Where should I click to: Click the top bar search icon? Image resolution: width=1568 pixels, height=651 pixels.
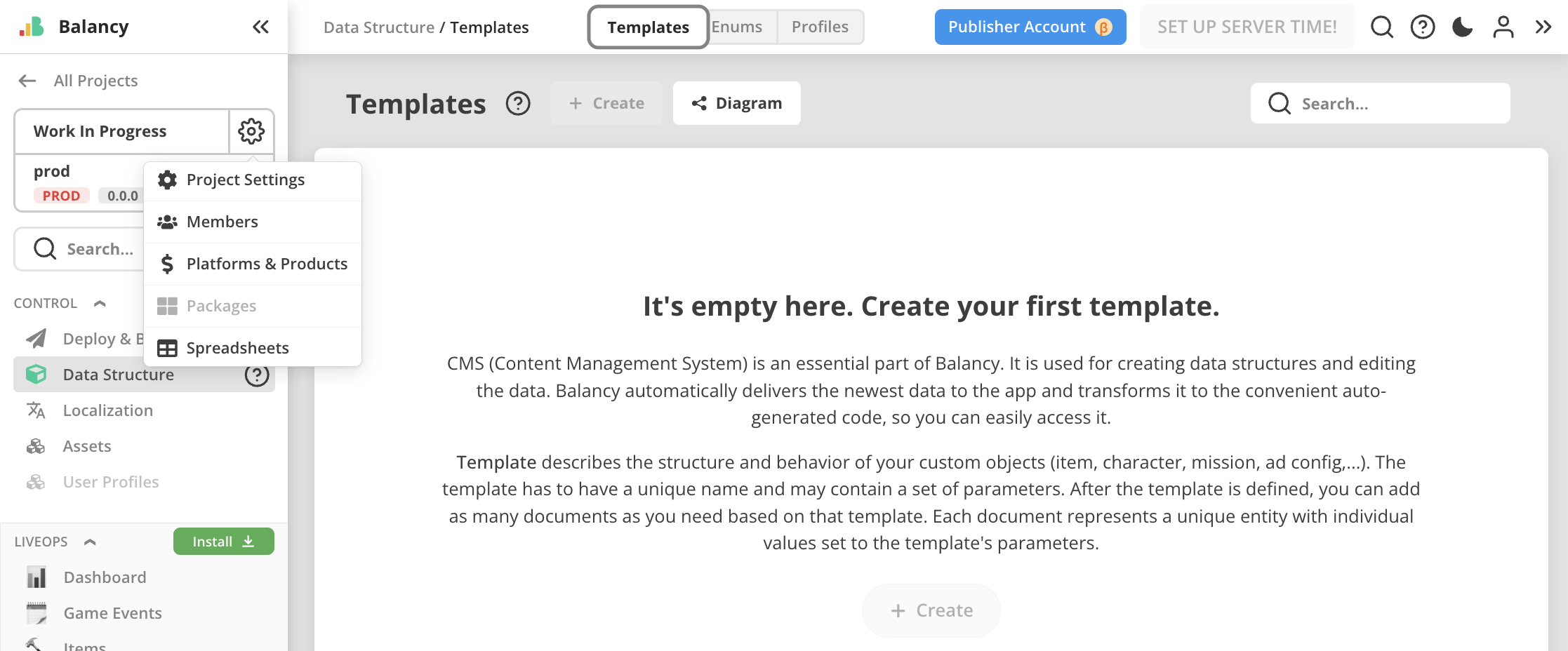pyautogui.click(x=1381, y=27)
